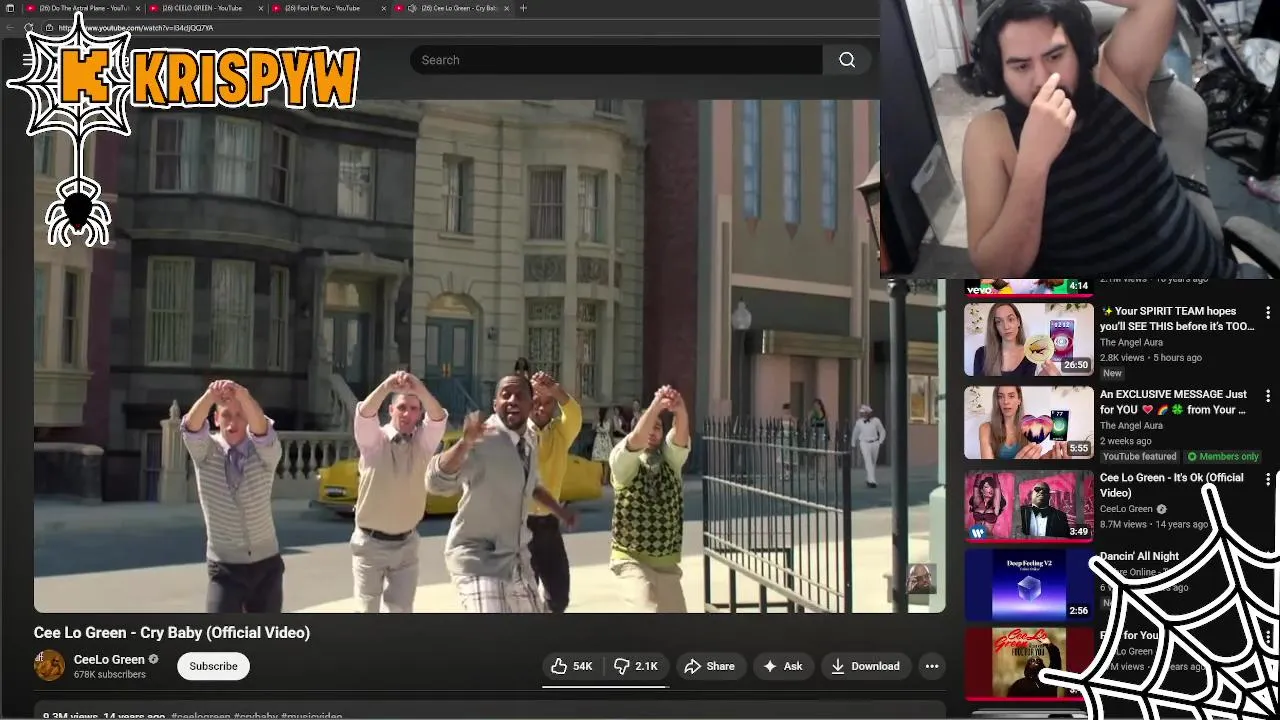This screenshot has height=720, width=1280.
Task: Click 2.8K views 5 hours ago text
Action: click(1151, 358)
